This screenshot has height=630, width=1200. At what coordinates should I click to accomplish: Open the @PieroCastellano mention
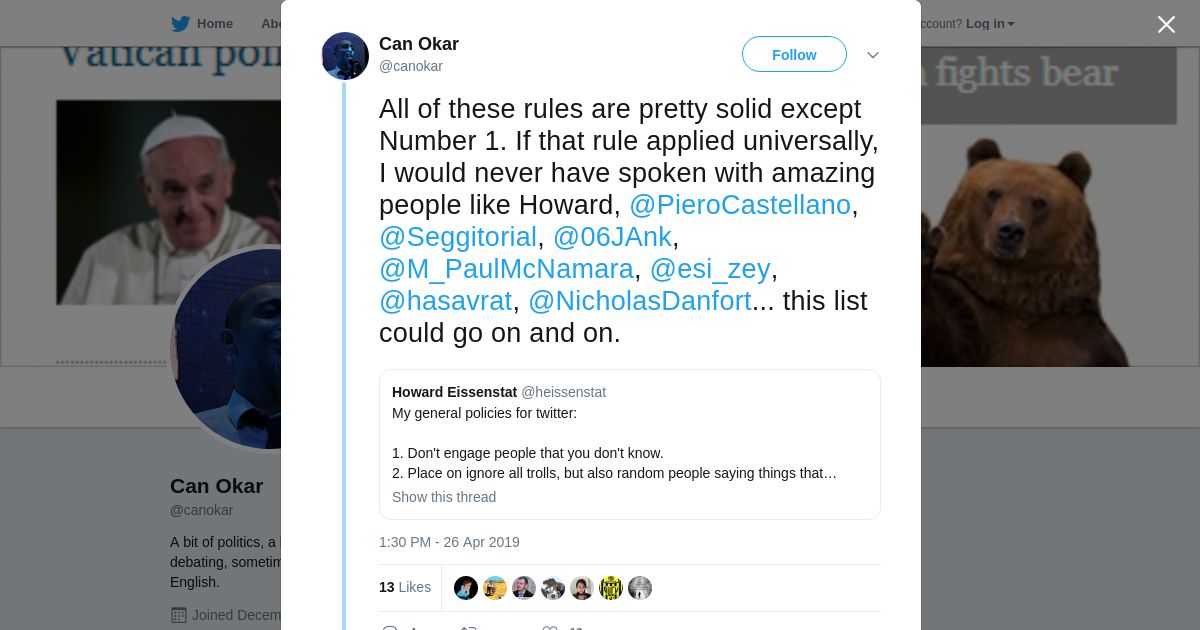click(739, 205)
